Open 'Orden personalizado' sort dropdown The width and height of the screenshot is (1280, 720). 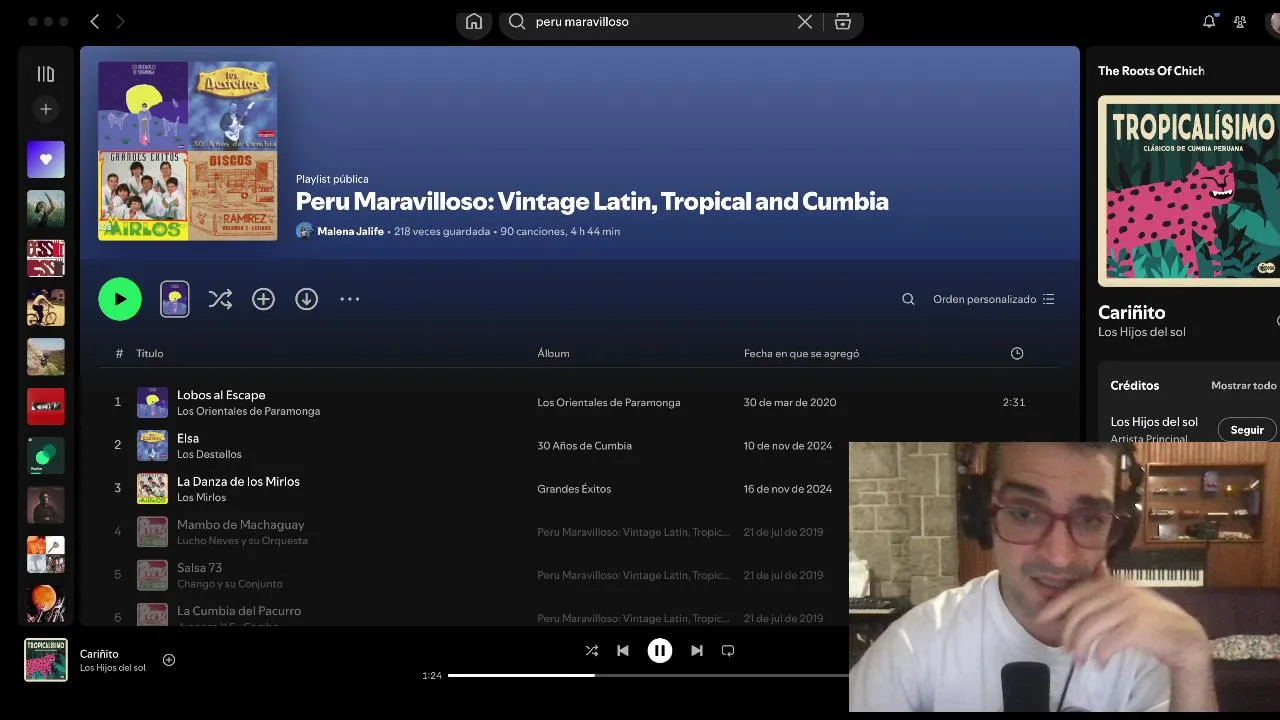pyautogui.click(x=993, y=299)
